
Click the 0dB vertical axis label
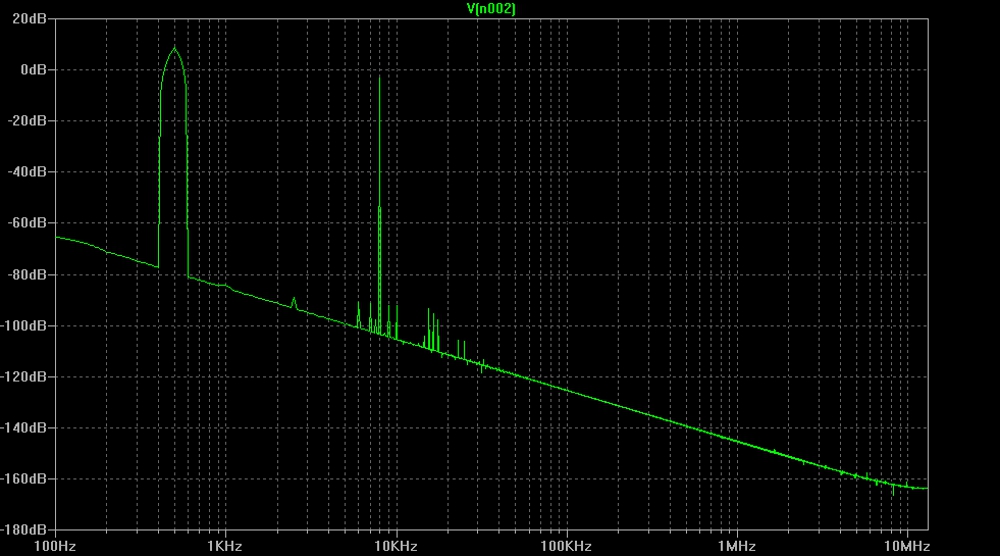pos(36,70)
